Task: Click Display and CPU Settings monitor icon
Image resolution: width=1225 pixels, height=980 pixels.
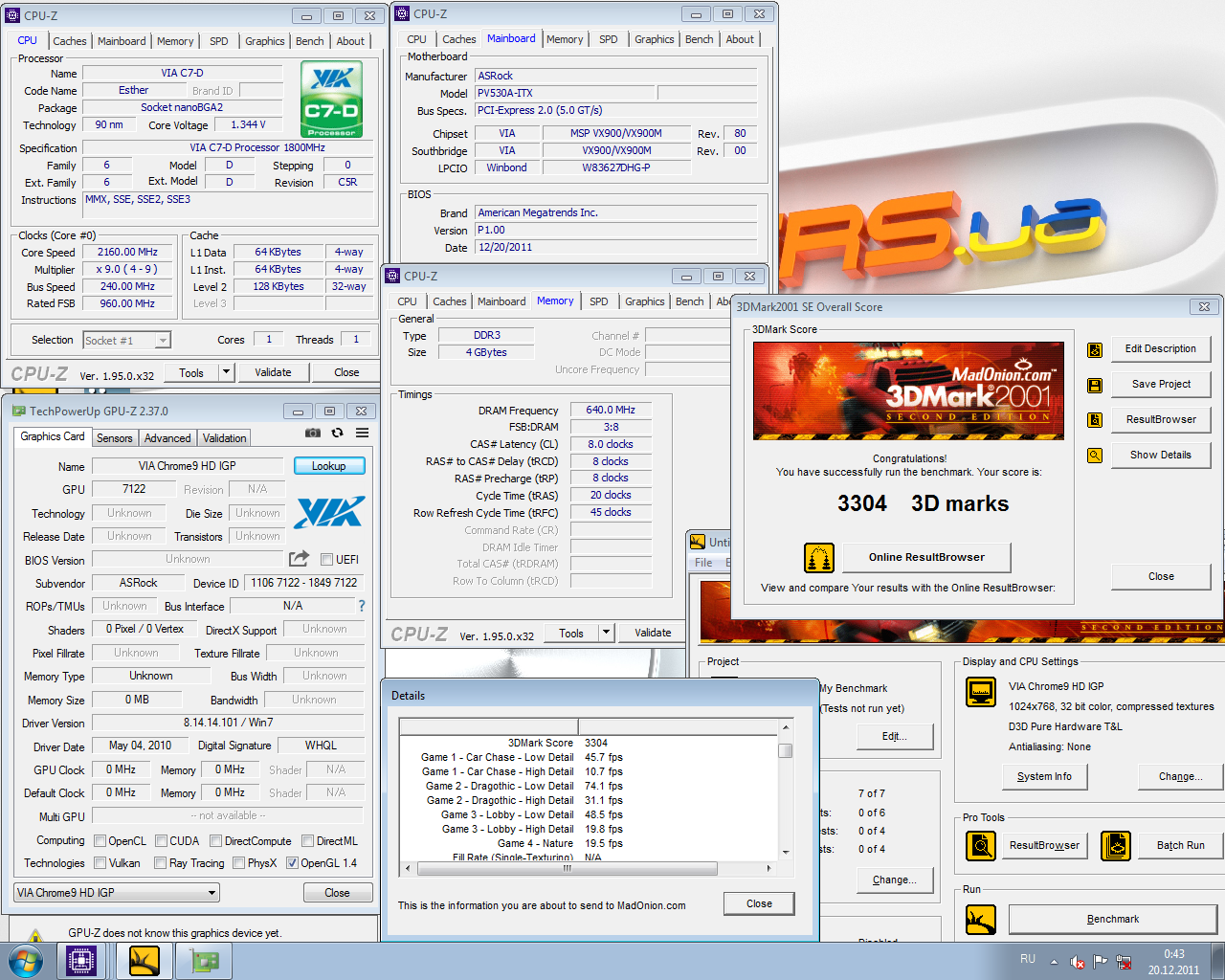Action: pos(981,691)
